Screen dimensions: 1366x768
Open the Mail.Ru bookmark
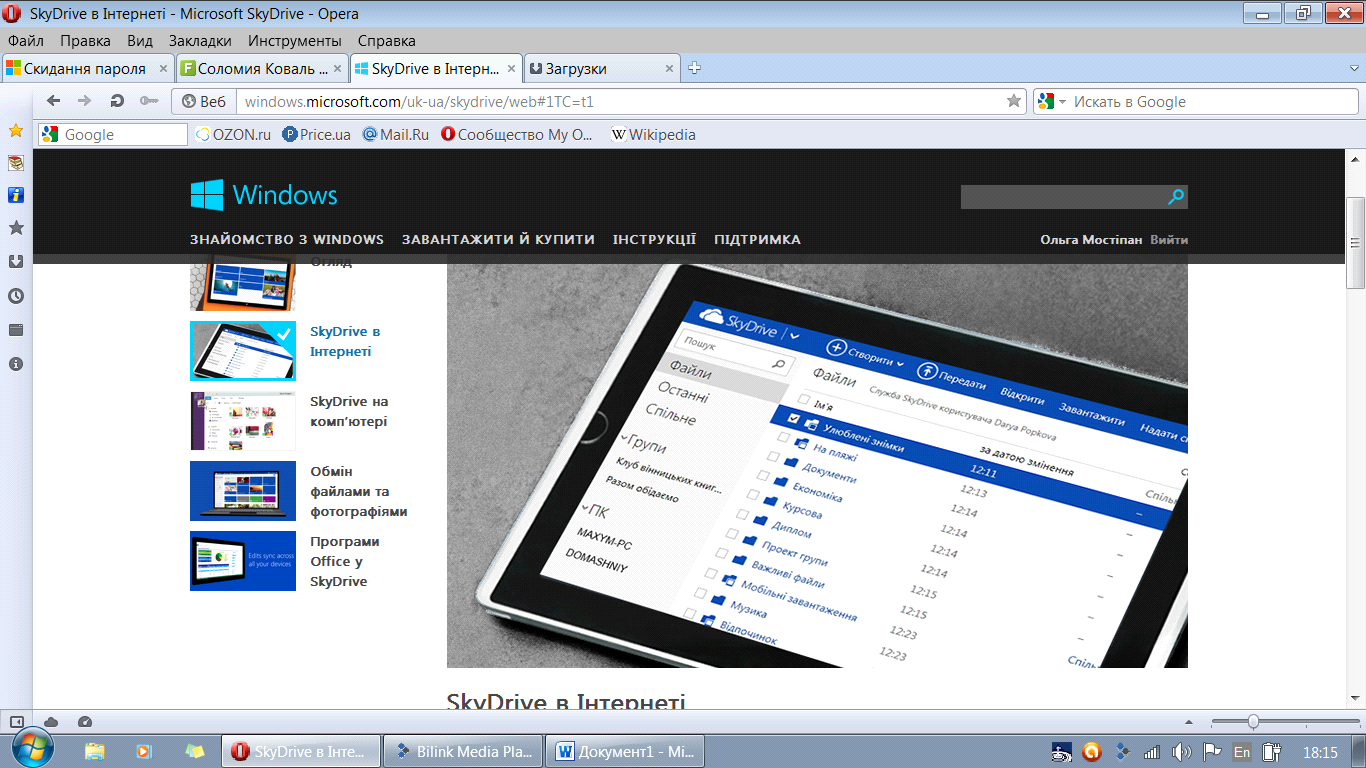pyautogui.click(x=396, y=134)
